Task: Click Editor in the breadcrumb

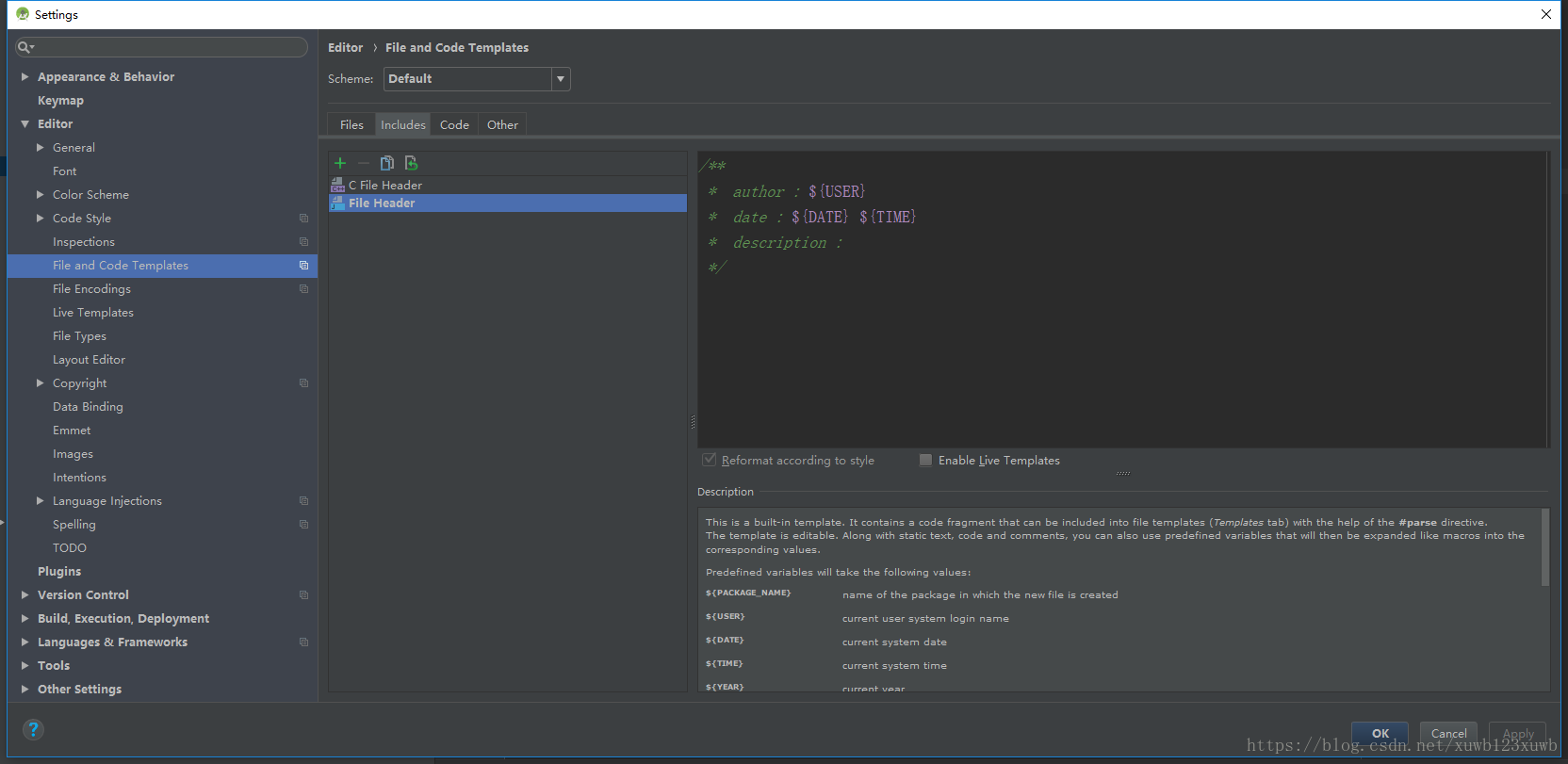Action: 345,48
